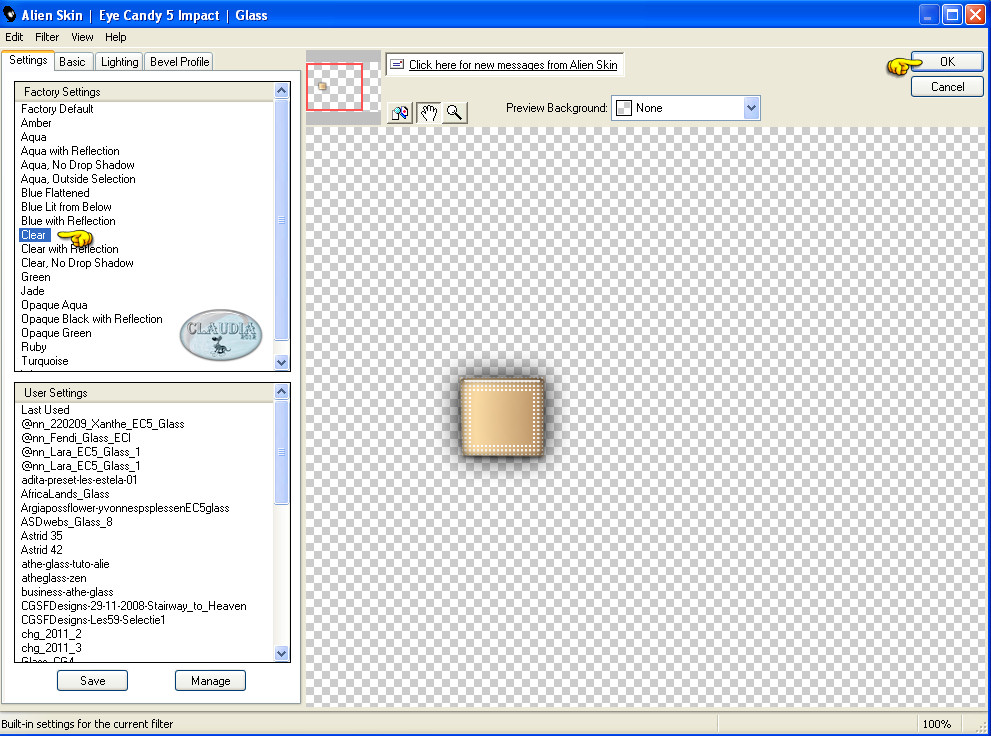Select Astrid 42 user setting
Screen dimensions: 991x736
tap(42, 550)
